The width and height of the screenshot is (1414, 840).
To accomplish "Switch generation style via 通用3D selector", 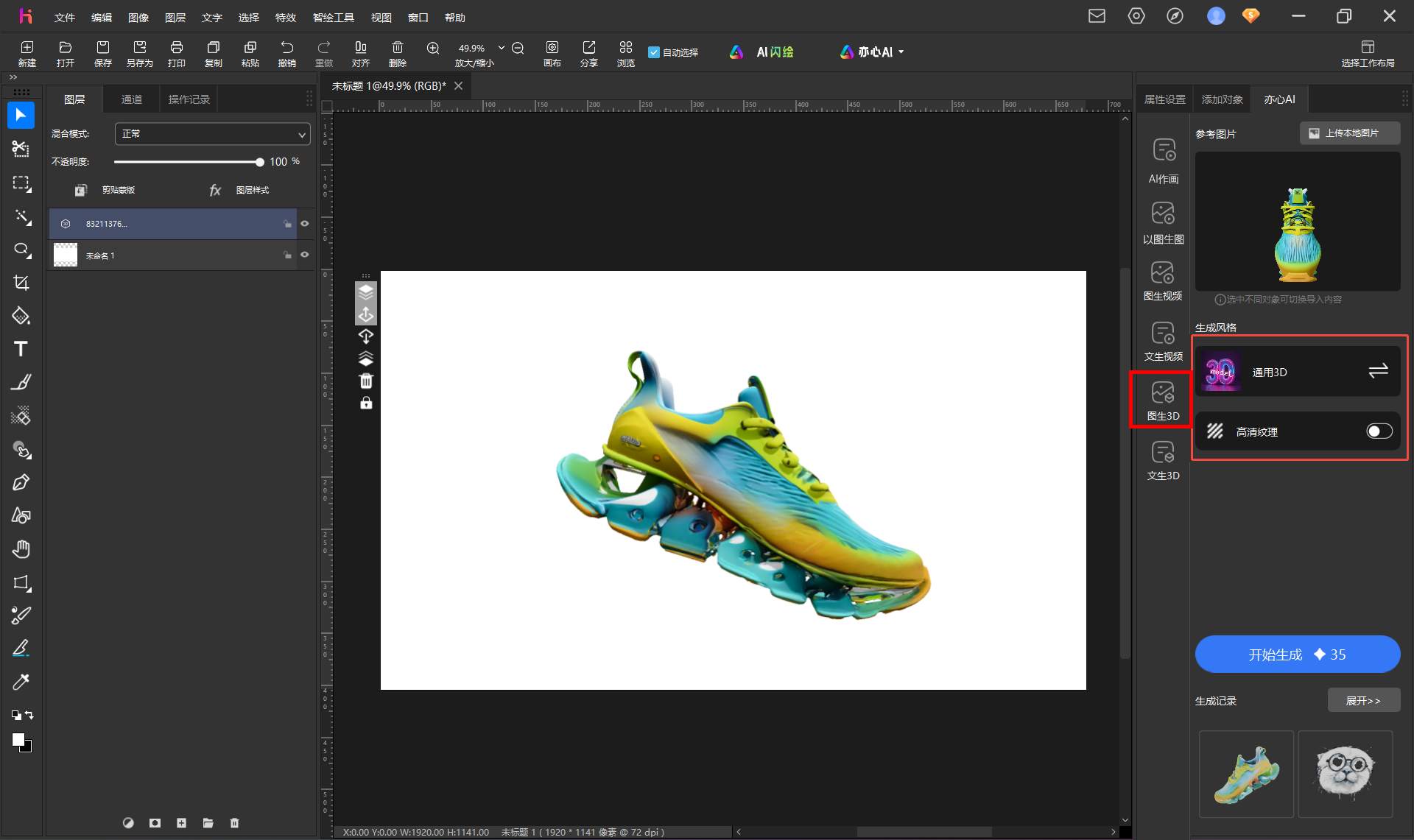I will (x=1298, y=372).
